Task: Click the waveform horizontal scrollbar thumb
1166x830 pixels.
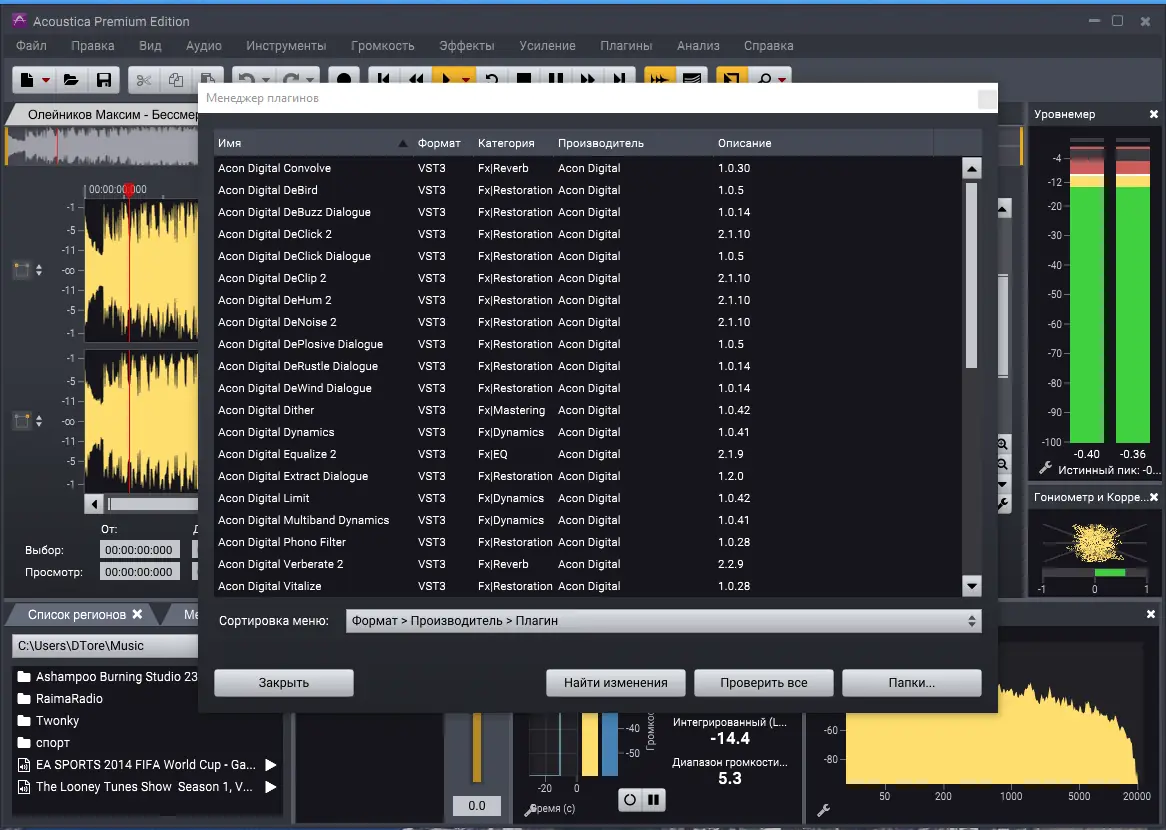Action: pyautogui.click(x=152, y=504)
